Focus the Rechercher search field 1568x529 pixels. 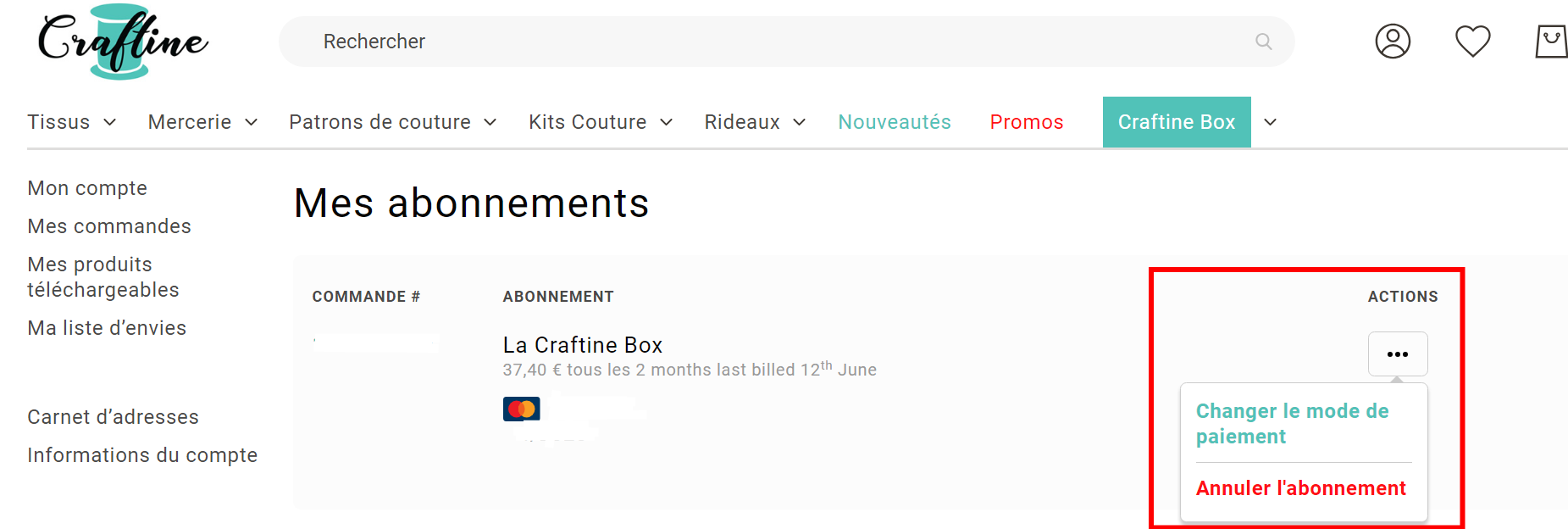click(762, 42)
